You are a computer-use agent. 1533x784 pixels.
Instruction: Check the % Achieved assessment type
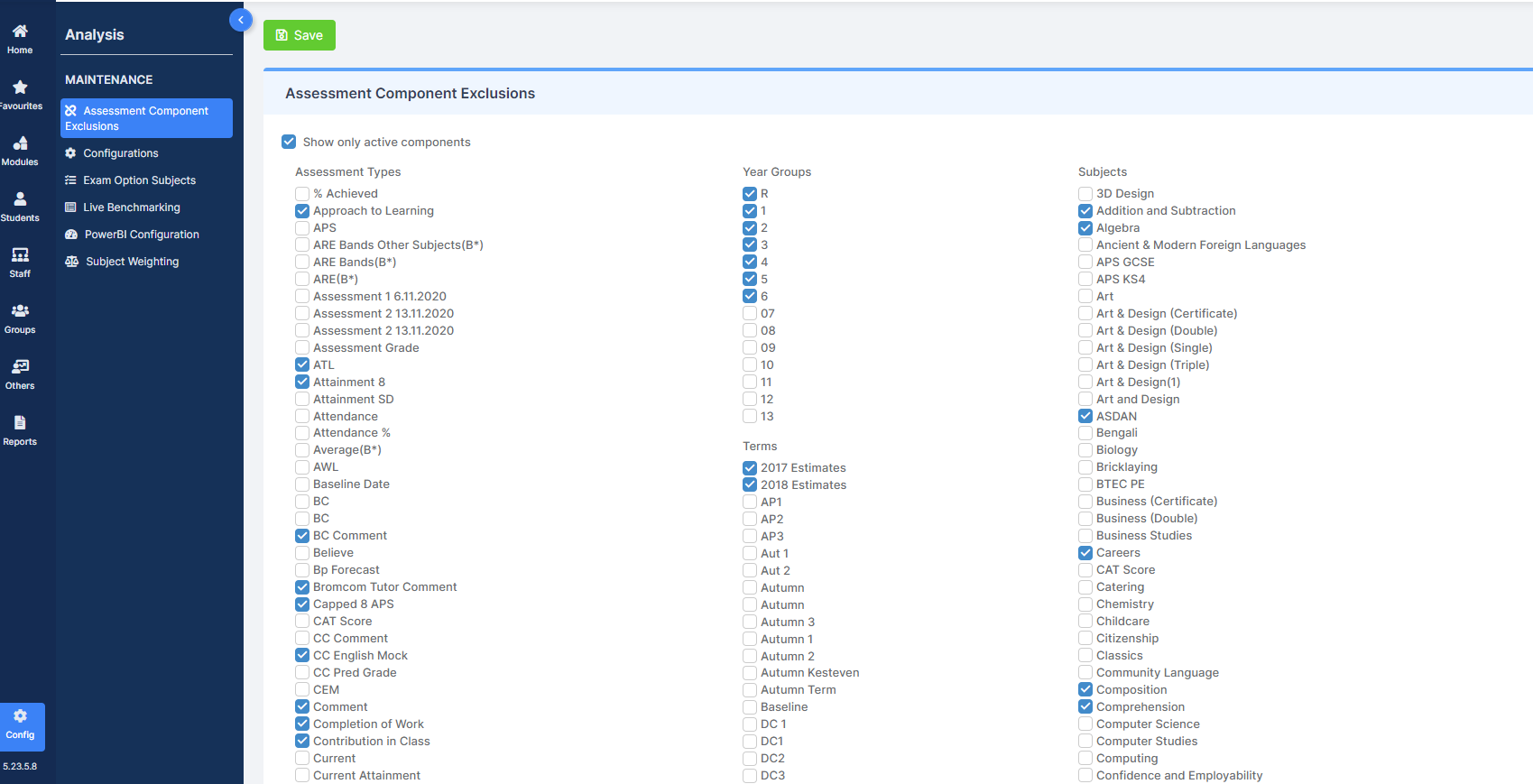click(302, 194)
